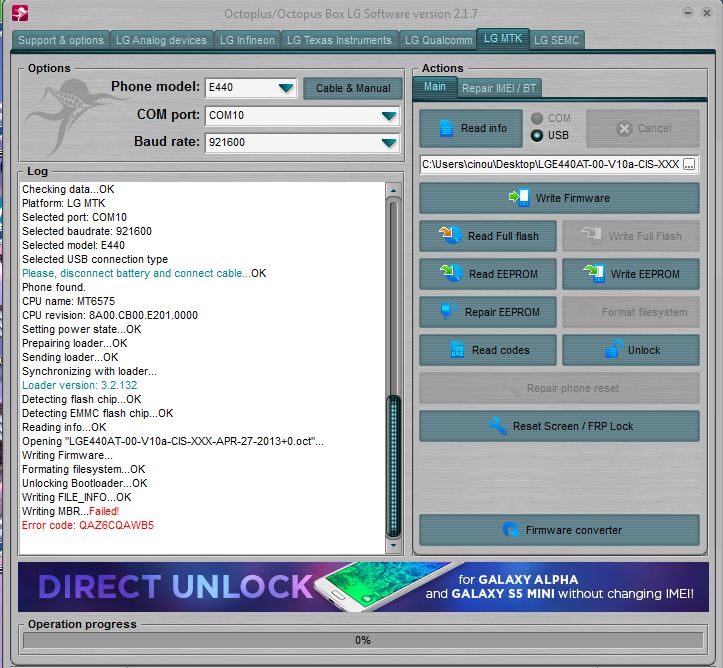Click 'Detecting EMMC flash chip...OK' log line
Screen dimensions: 723x668
tap(98, 413)
